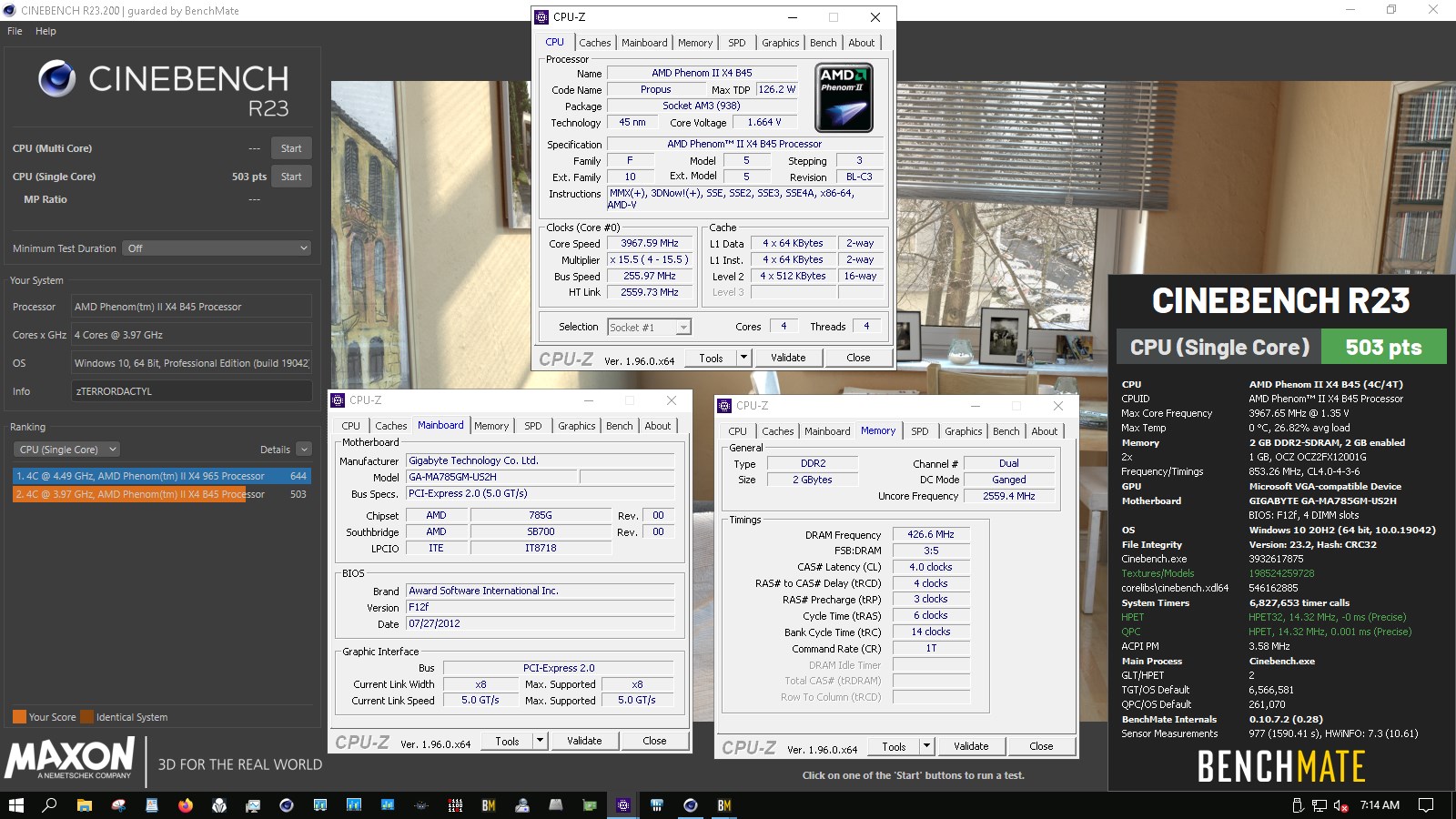Click the Snipping tool scissors taskbar icon

coord(118,805)
